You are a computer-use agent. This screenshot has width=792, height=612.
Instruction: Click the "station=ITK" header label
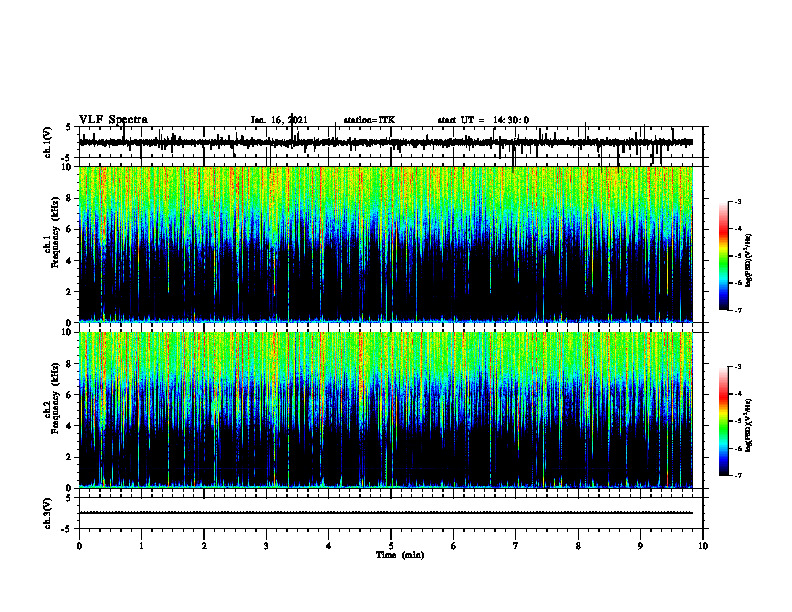[x=369, y=120]
